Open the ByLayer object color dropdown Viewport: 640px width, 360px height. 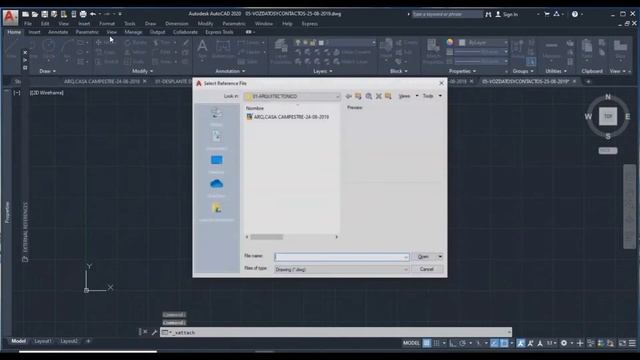click(484, 42)
